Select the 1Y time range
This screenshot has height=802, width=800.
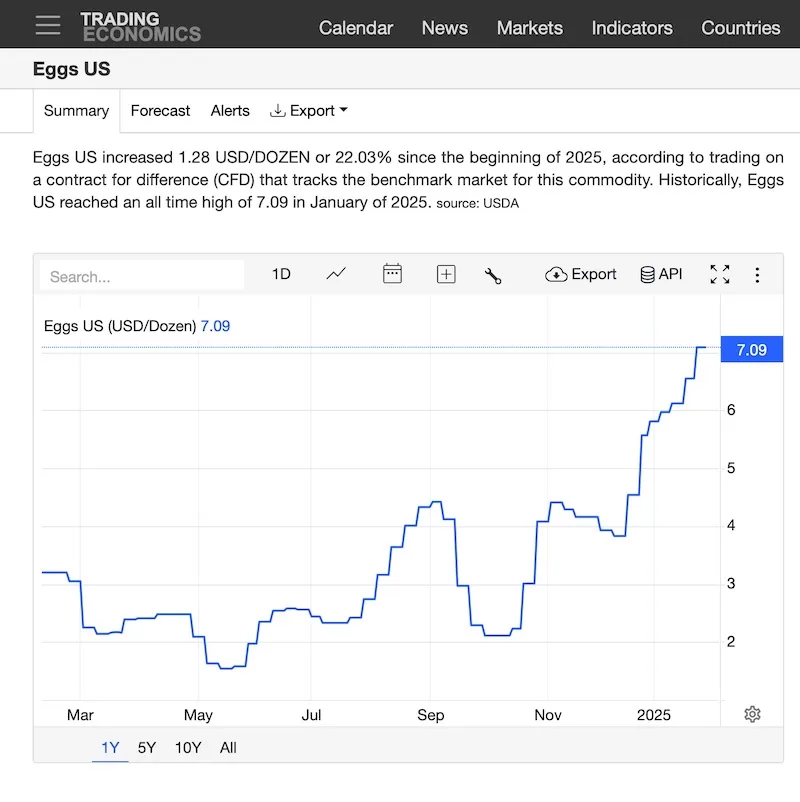[110, 748]
